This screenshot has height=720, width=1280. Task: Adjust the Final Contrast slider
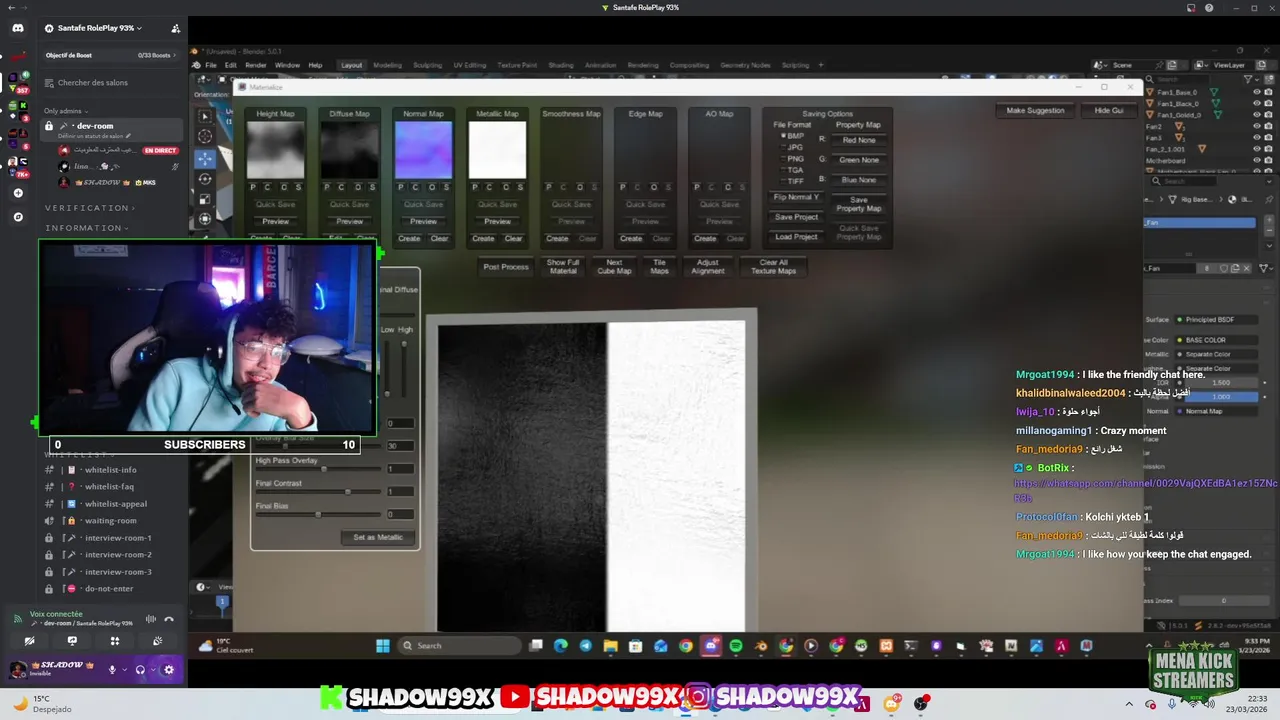[318, 492]
